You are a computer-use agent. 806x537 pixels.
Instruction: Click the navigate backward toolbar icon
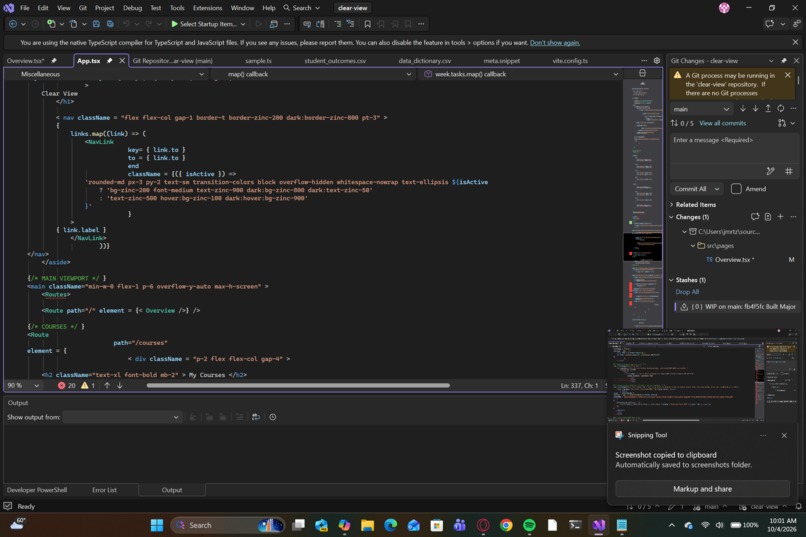tap(13, 24)
